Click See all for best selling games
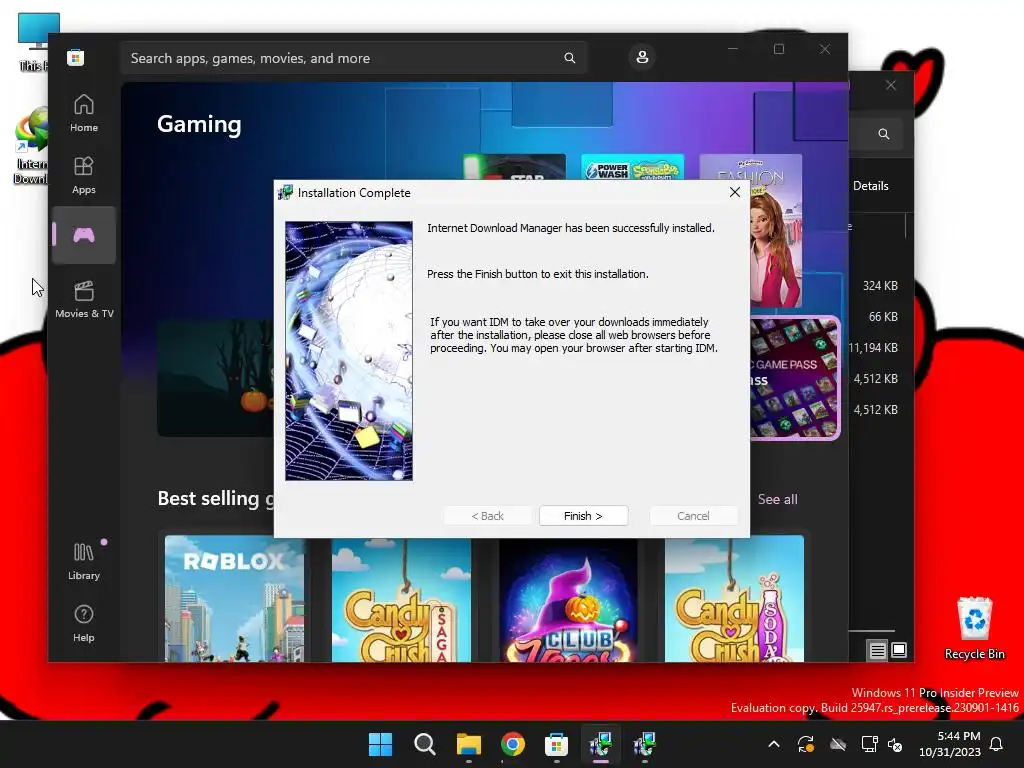Image resolution: width=1024 pixels, height=768 pixels. (x=777, y=500)
